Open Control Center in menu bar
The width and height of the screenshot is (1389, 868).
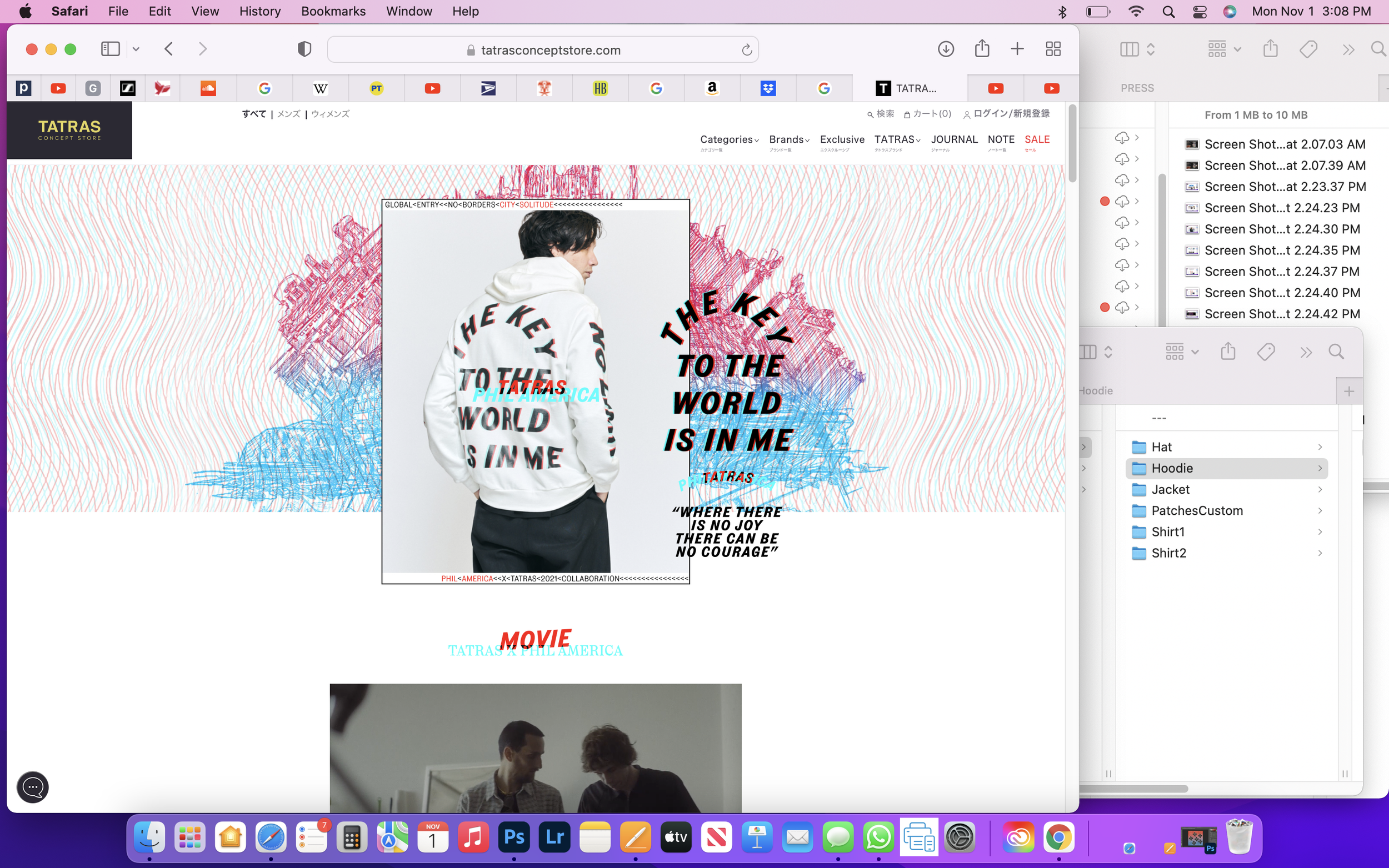pyautogui.click(x=1200, y=12)
